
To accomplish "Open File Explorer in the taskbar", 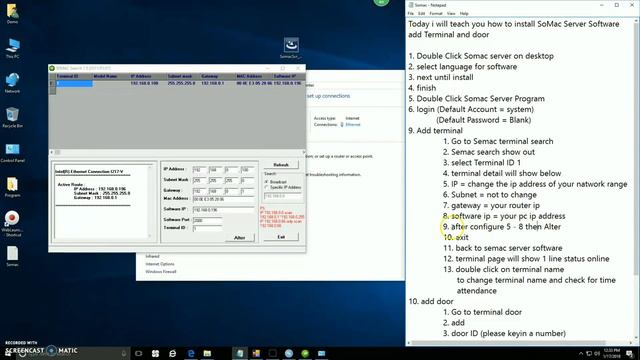I will point(207,353).
